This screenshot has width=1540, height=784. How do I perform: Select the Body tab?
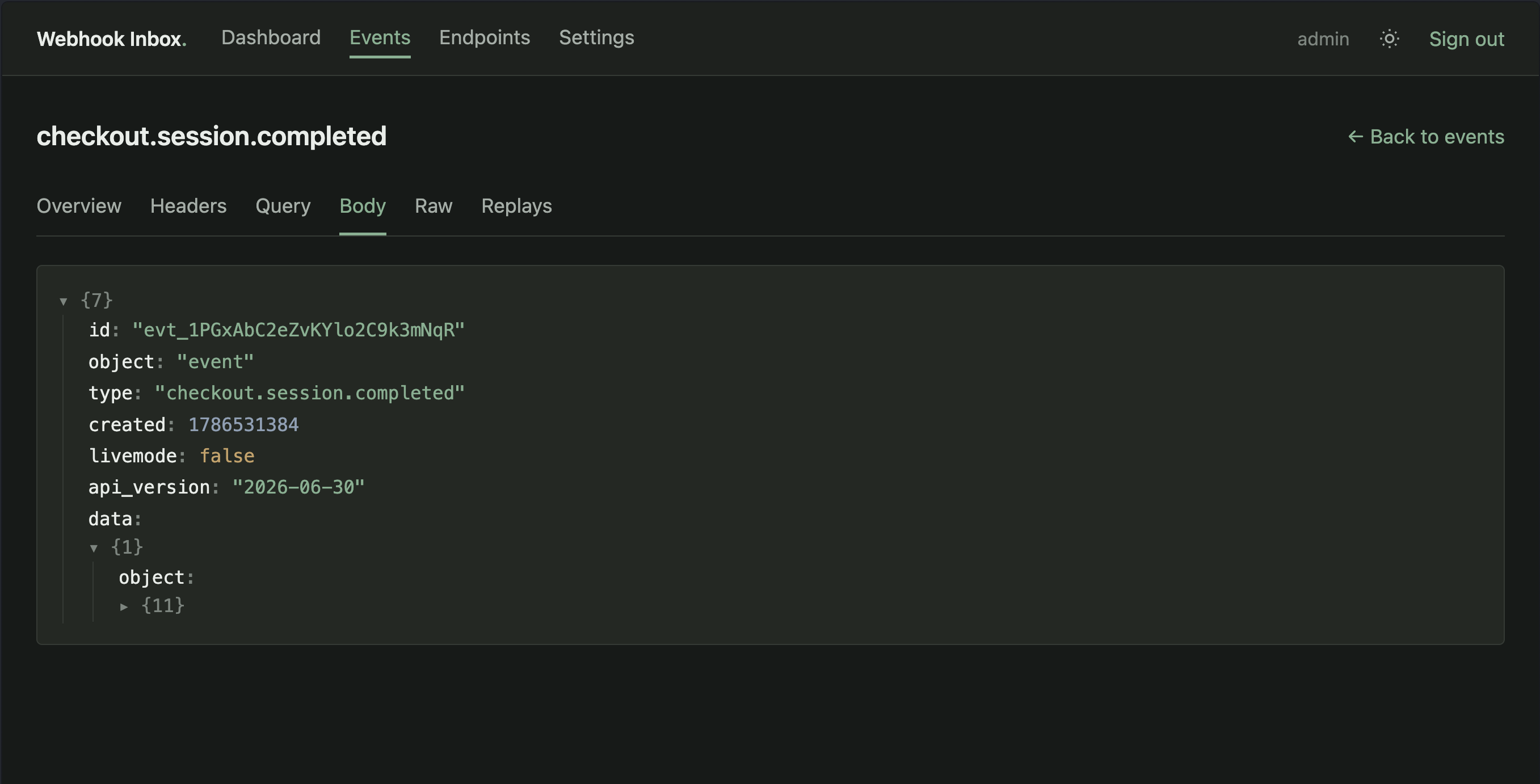362,205
